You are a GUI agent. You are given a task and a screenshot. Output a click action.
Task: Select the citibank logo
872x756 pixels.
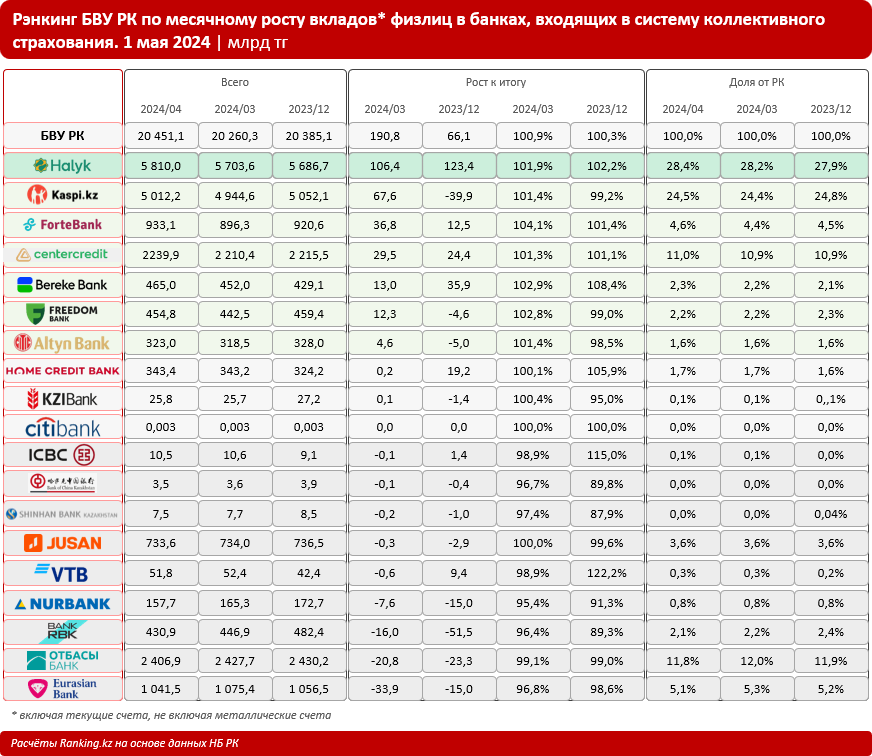click(x=62, y=428)
